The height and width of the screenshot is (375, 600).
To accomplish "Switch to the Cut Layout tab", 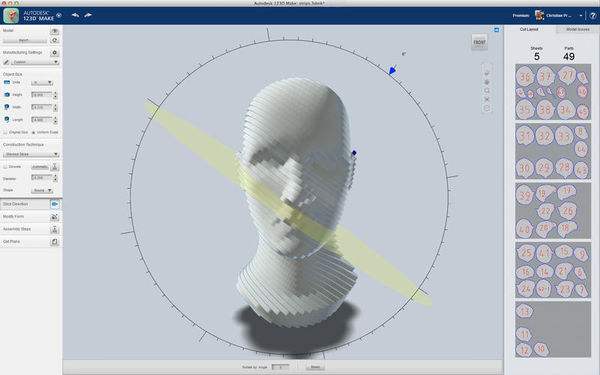I will (x=530, y=29).
